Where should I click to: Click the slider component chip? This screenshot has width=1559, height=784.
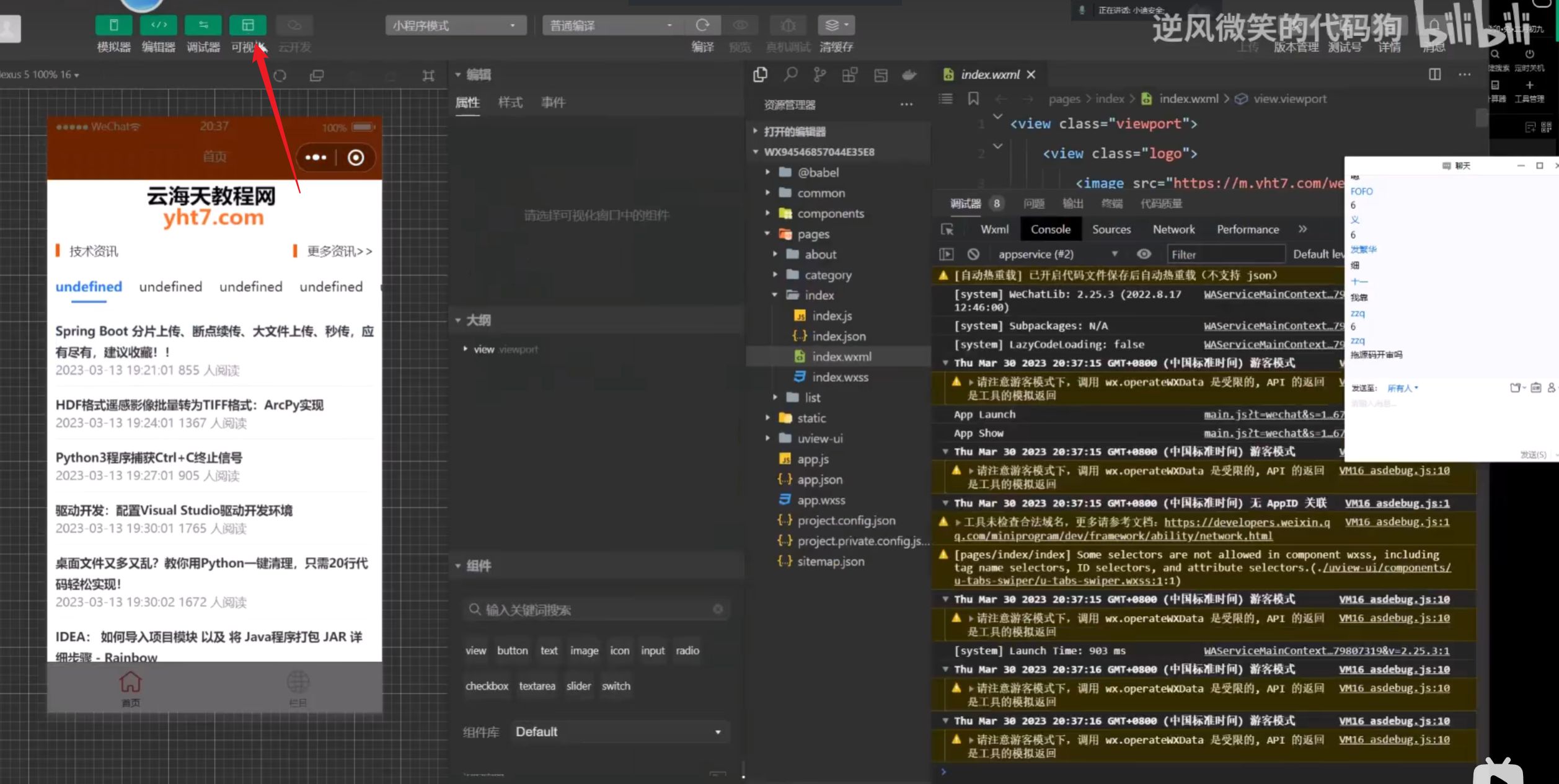578,686
